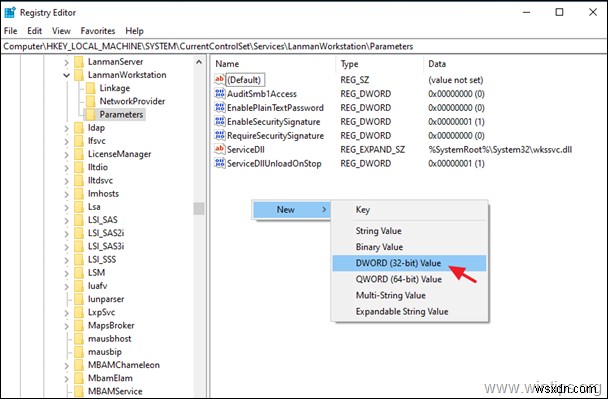Click the MBAMService folder icon
This screenshot has width=608, height=399.
pyautogui.click(x=79, y=391)
